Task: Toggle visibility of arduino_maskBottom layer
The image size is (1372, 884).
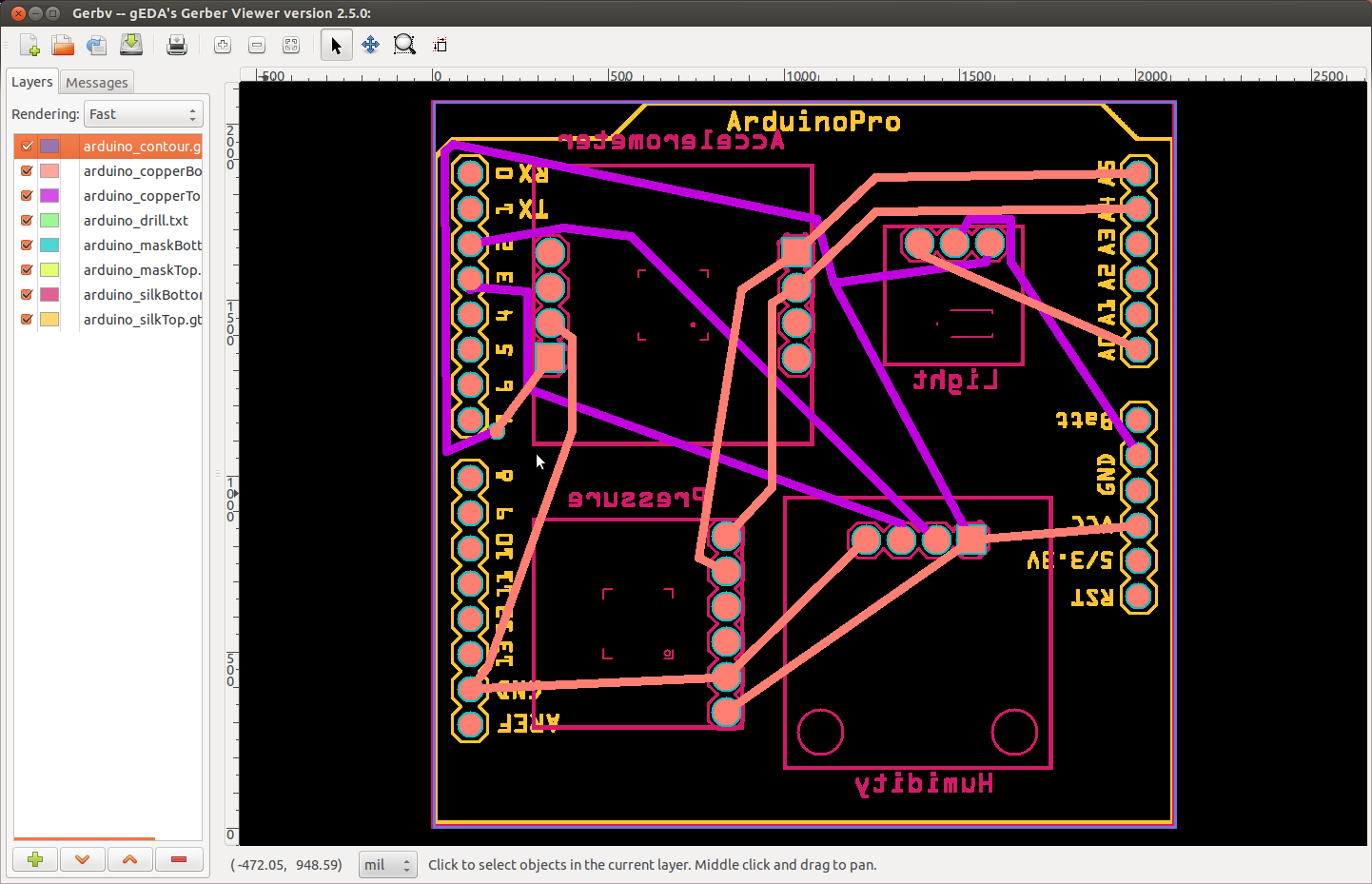Action: point(27,246)
